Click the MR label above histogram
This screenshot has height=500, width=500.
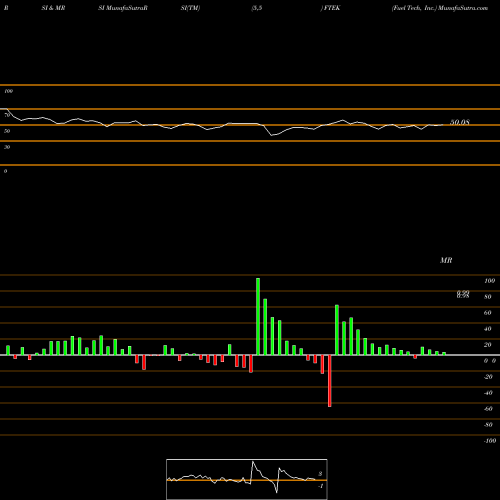coord(446,260)
